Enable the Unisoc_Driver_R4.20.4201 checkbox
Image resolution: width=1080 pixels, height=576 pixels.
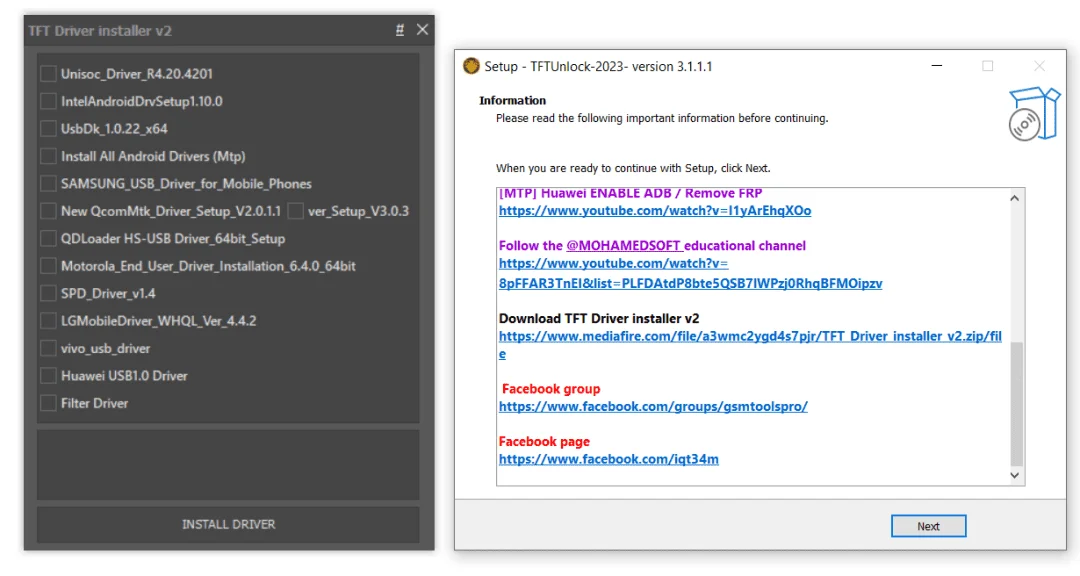click(x=48, y=74)
